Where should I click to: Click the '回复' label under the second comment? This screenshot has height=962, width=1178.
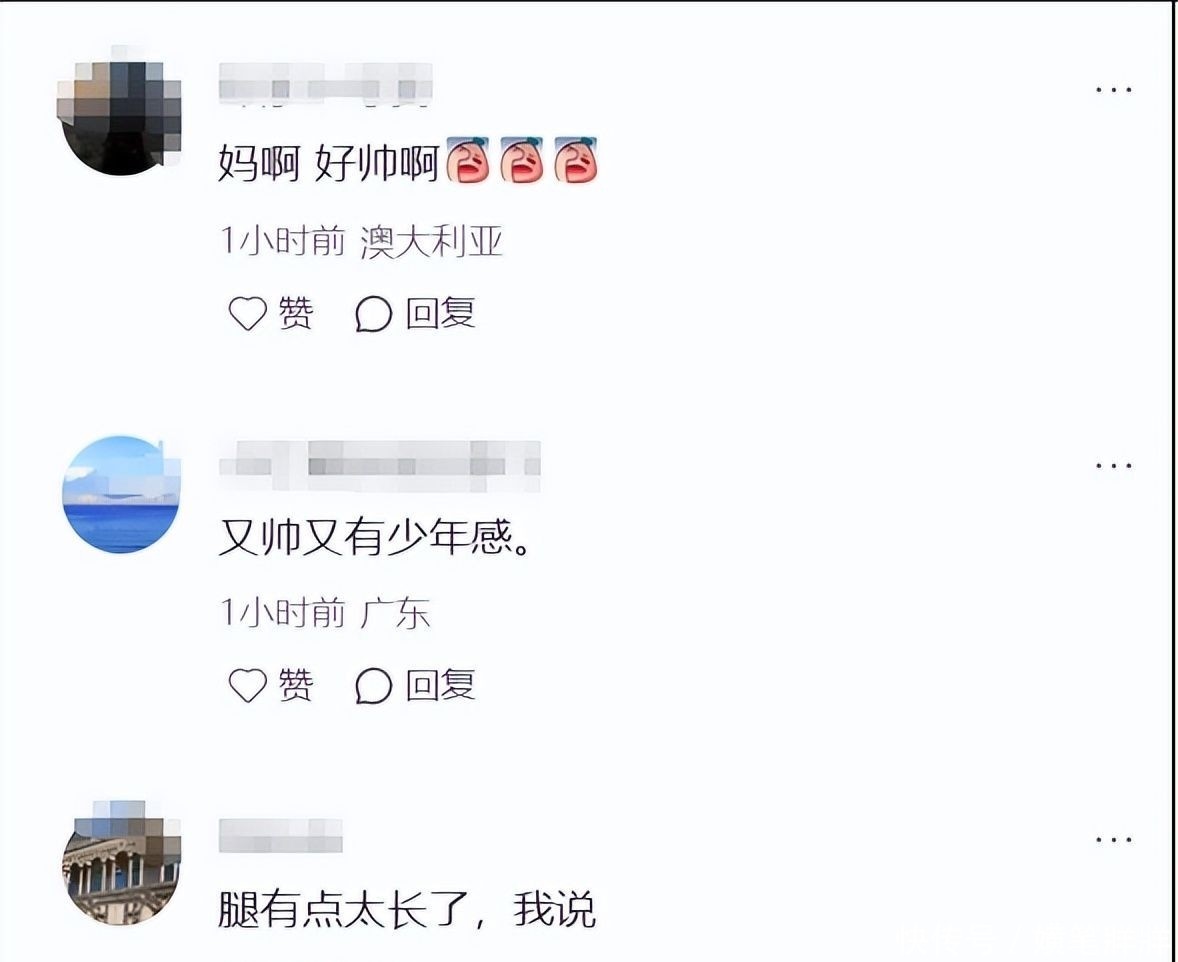click(x=440, y=685)
